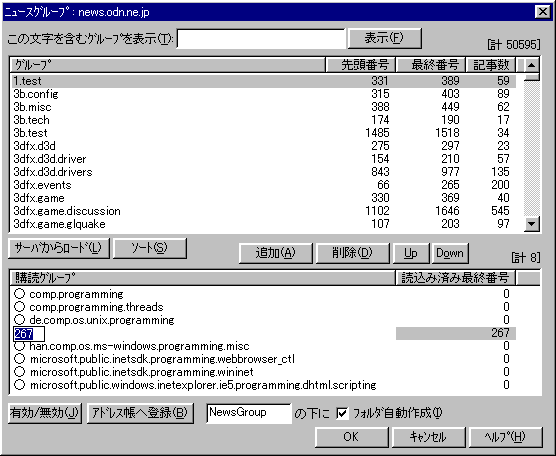Viewport: 556px width, 456px height.
Task: Toggle radio icon for comp.programming
Action: [x=20, y=294]
